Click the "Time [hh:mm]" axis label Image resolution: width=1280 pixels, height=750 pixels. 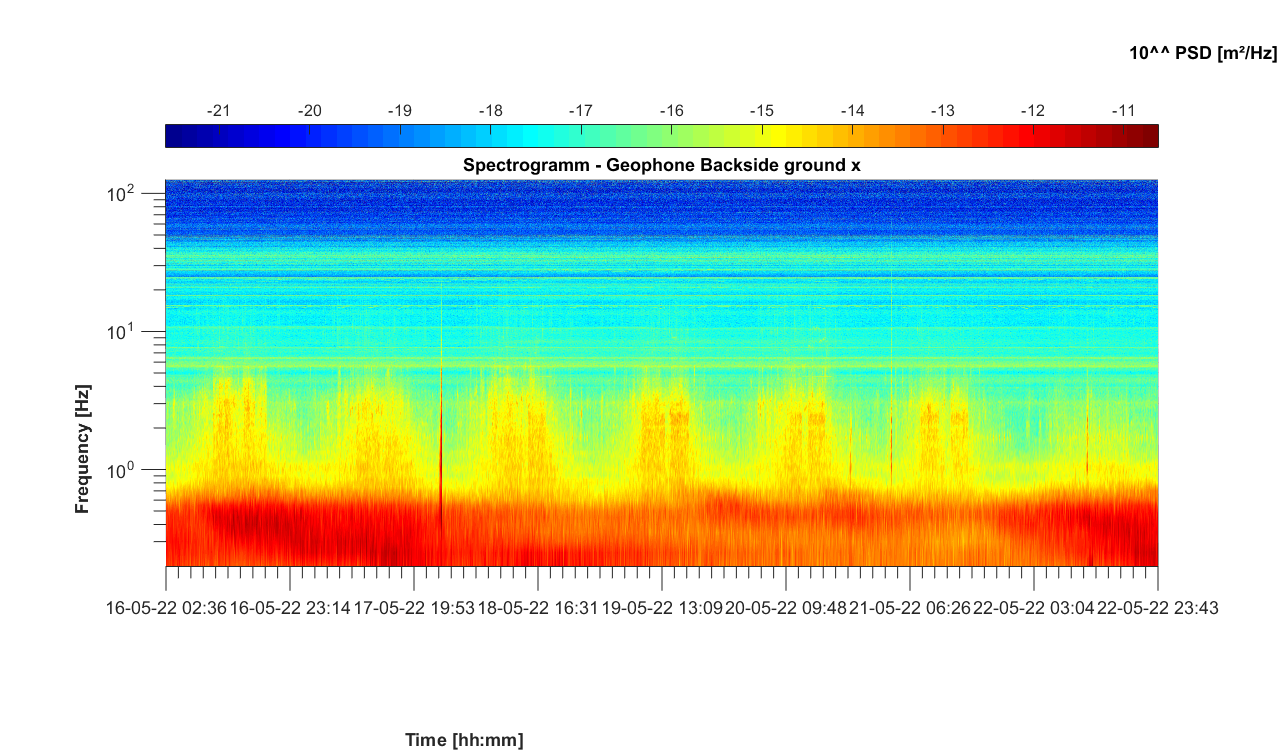click(464, 740)
